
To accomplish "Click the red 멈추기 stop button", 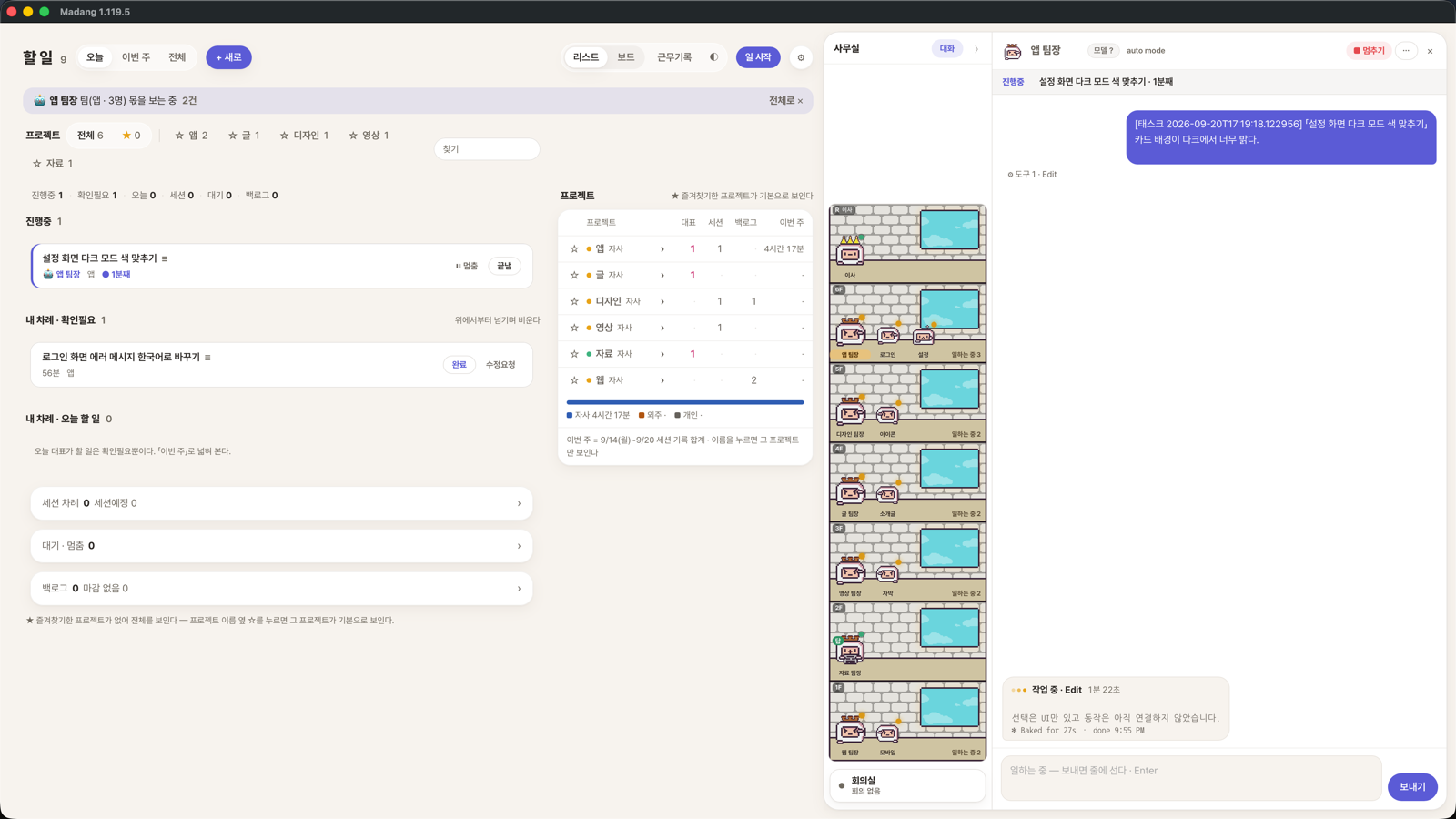I will (x=1369, y=51).
